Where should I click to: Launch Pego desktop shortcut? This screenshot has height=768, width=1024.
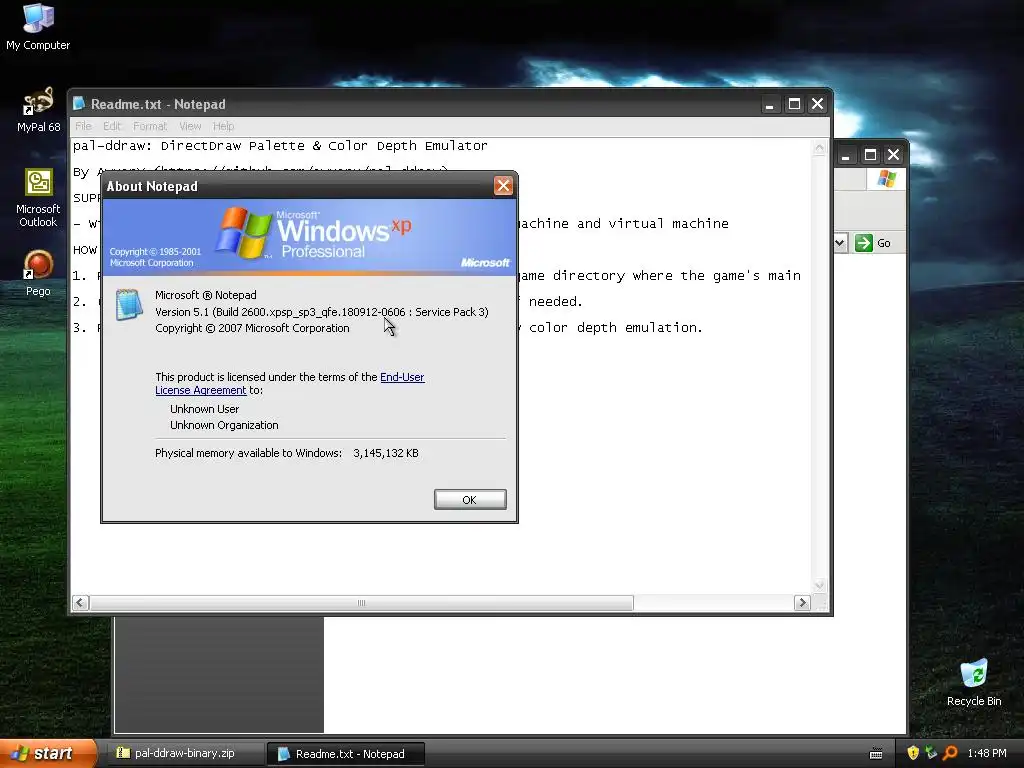[x=38, y=272]
